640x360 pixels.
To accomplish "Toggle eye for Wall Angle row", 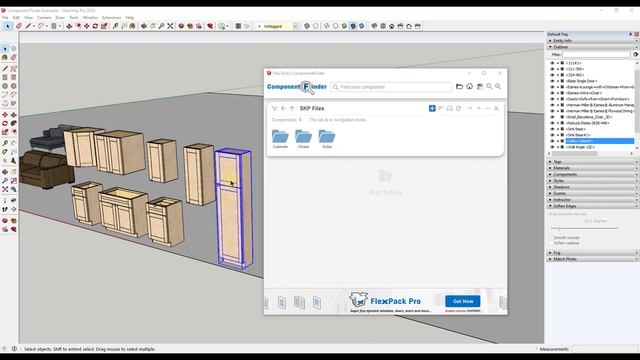I will [552, 147].
